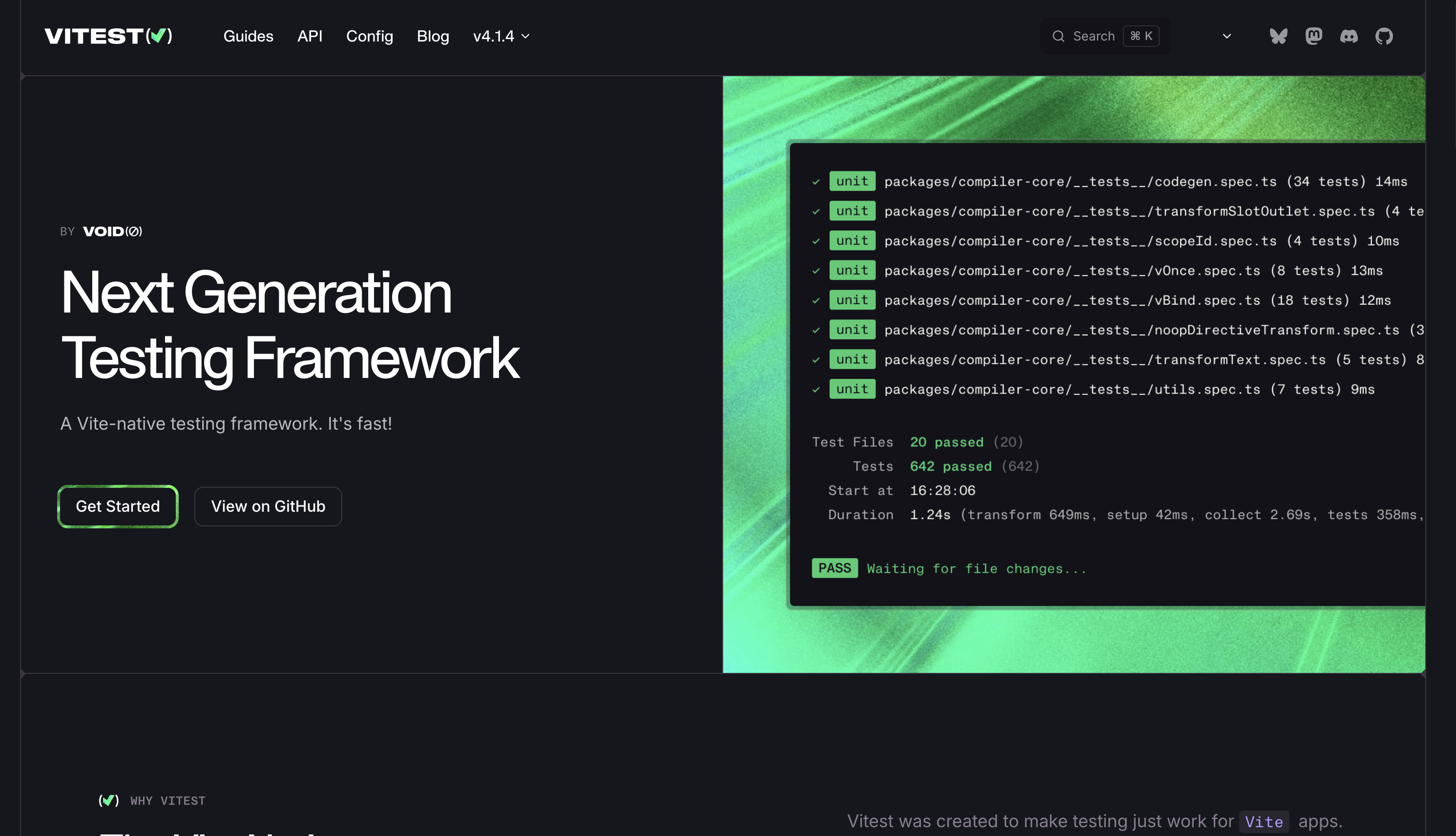The image size is (1456, 836).
Task: Click the Vitest checkmark beside WHY VITEST
Action: [x=108, y=800]
